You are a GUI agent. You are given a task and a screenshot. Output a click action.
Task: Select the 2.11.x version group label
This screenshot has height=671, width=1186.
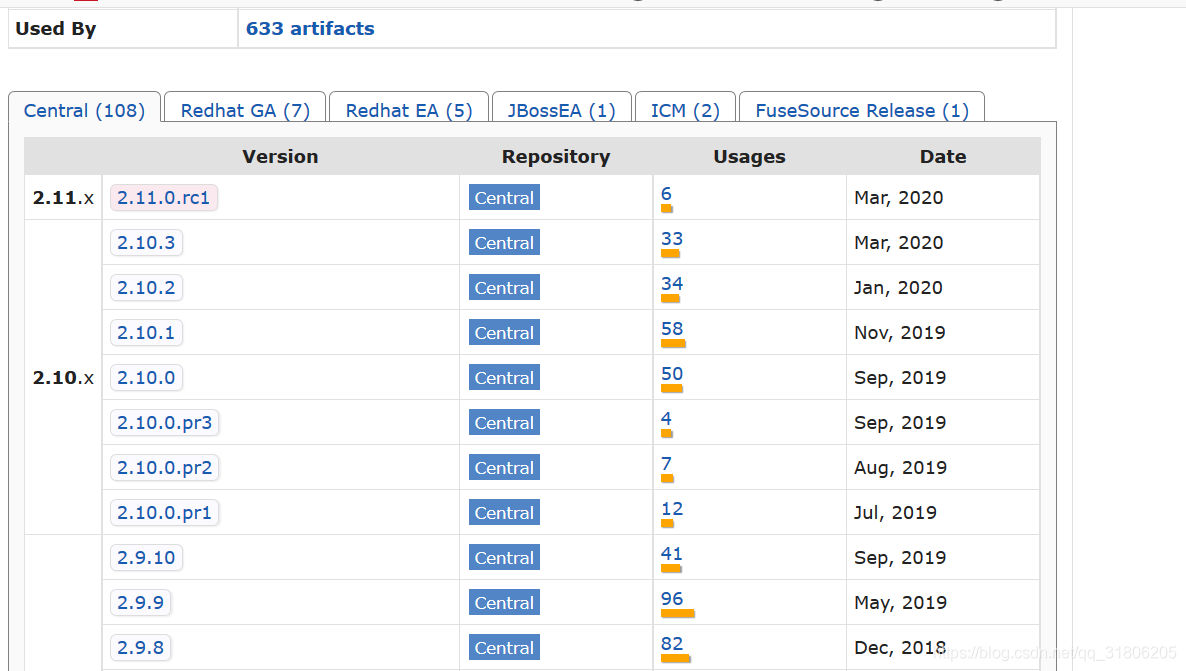(x=63, y=198)
